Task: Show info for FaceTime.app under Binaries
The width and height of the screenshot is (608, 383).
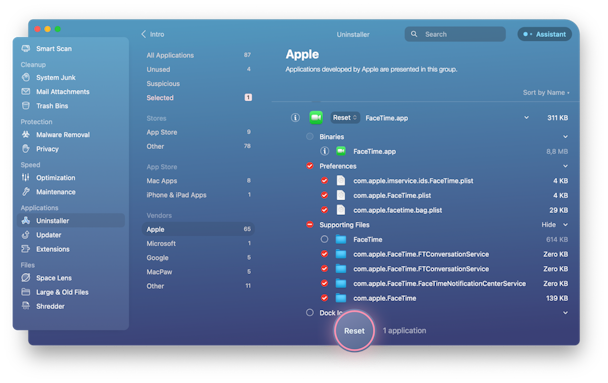Action: coord(325,151)
